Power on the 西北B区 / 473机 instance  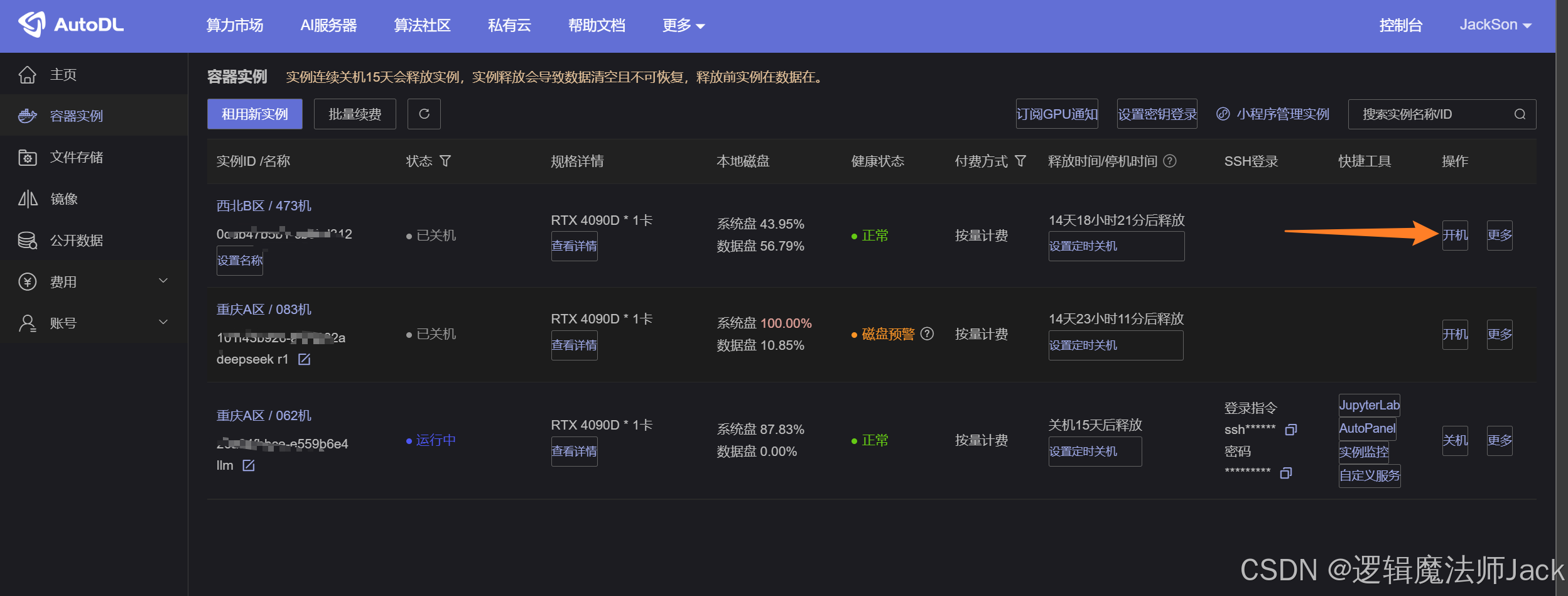point(1454,236)
